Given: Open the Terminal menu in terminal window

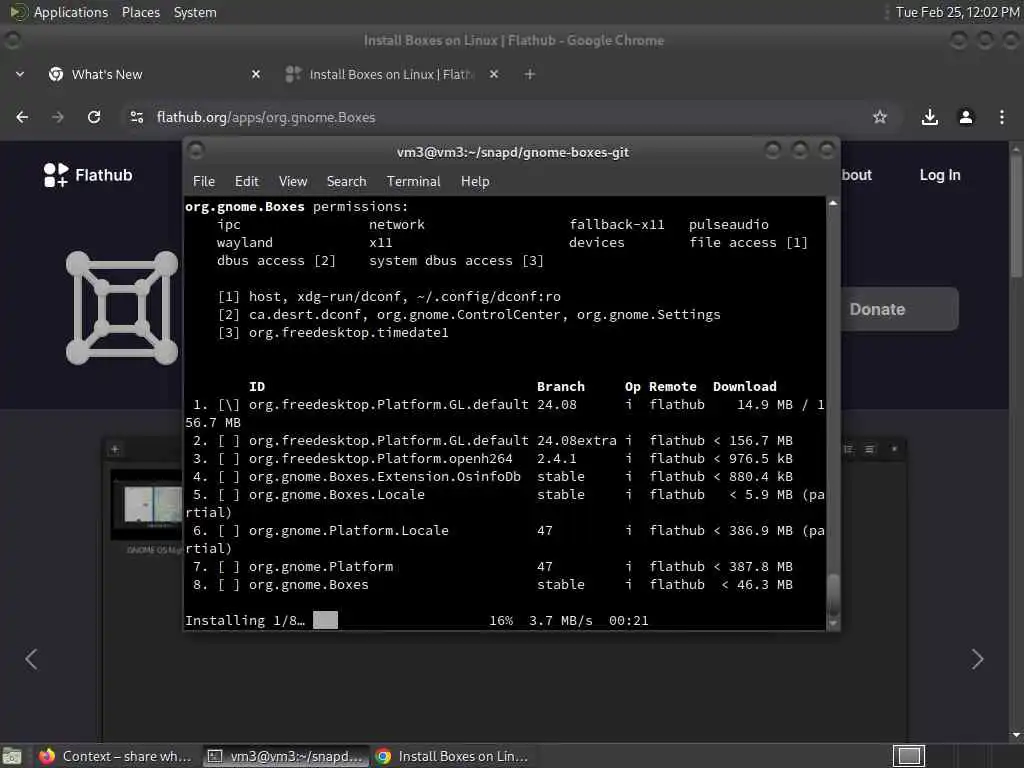Looking at the screenshot, I should point(413,182).
